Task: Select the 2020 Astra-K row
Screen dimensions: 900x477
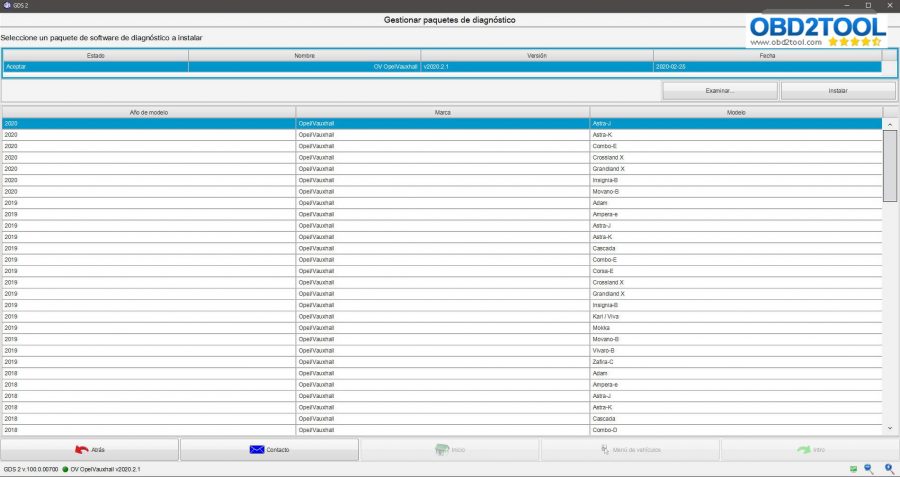Action: (x=442, y=135)
